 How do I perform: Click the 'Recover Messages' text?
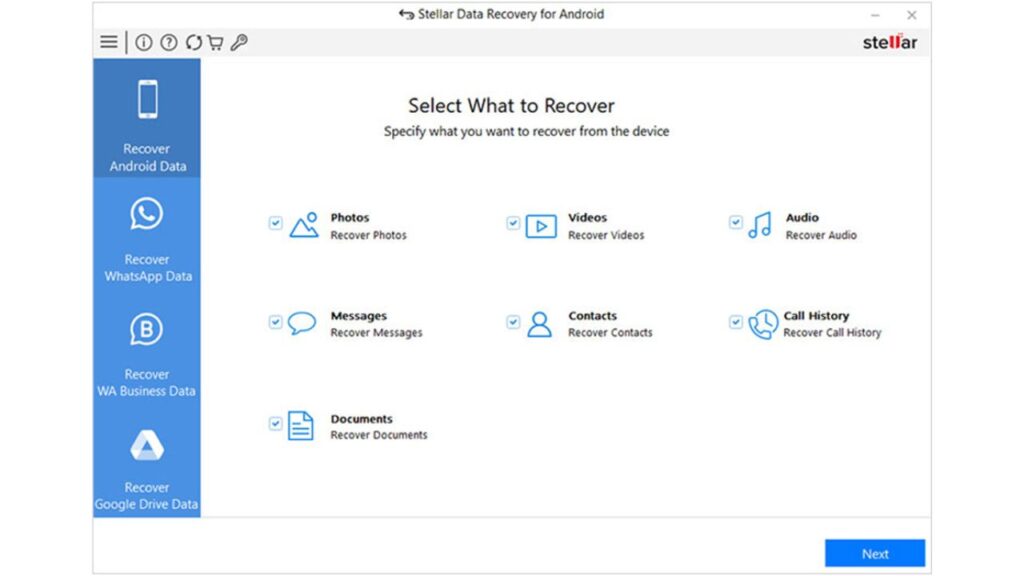click(376, 333)
